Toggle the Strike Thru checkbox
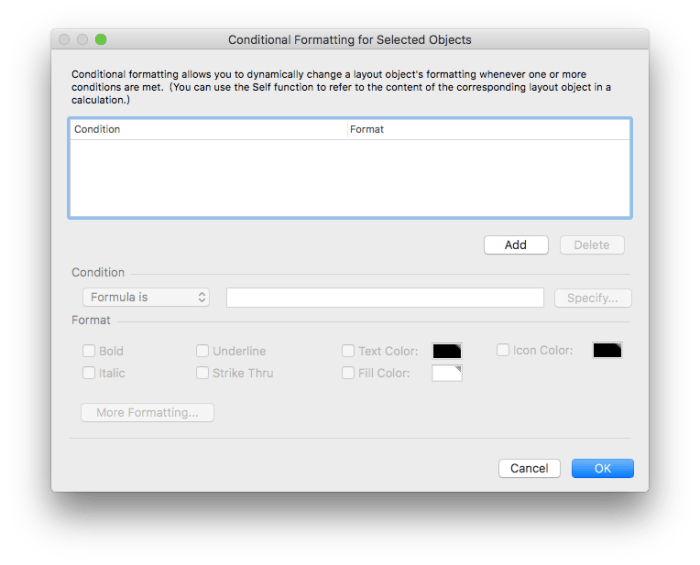Image resolution: width=700 pixels, height=565 pixels. point(202,373)
